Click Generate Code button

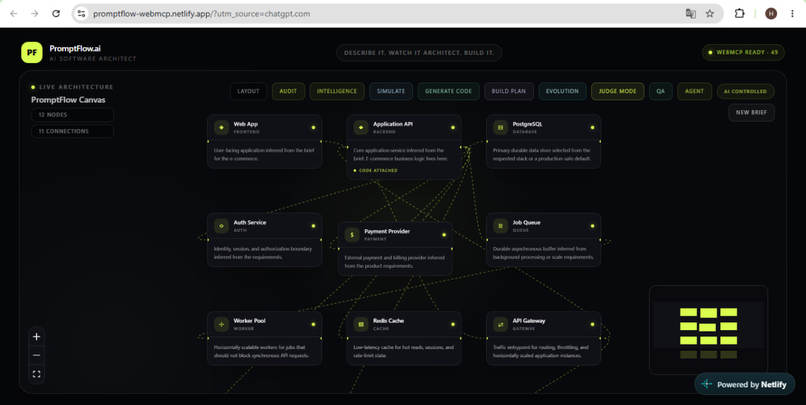pyautogui.click(x=448, y=91)
